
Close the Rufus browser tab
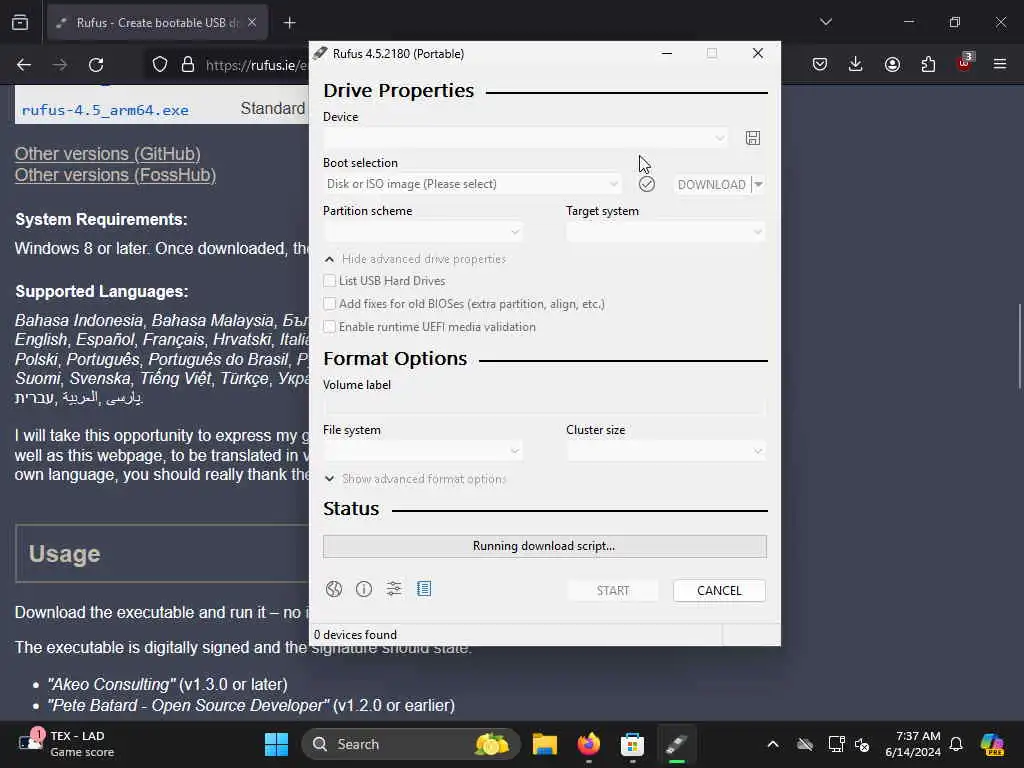pyautogui.click(x=252, y=23)
